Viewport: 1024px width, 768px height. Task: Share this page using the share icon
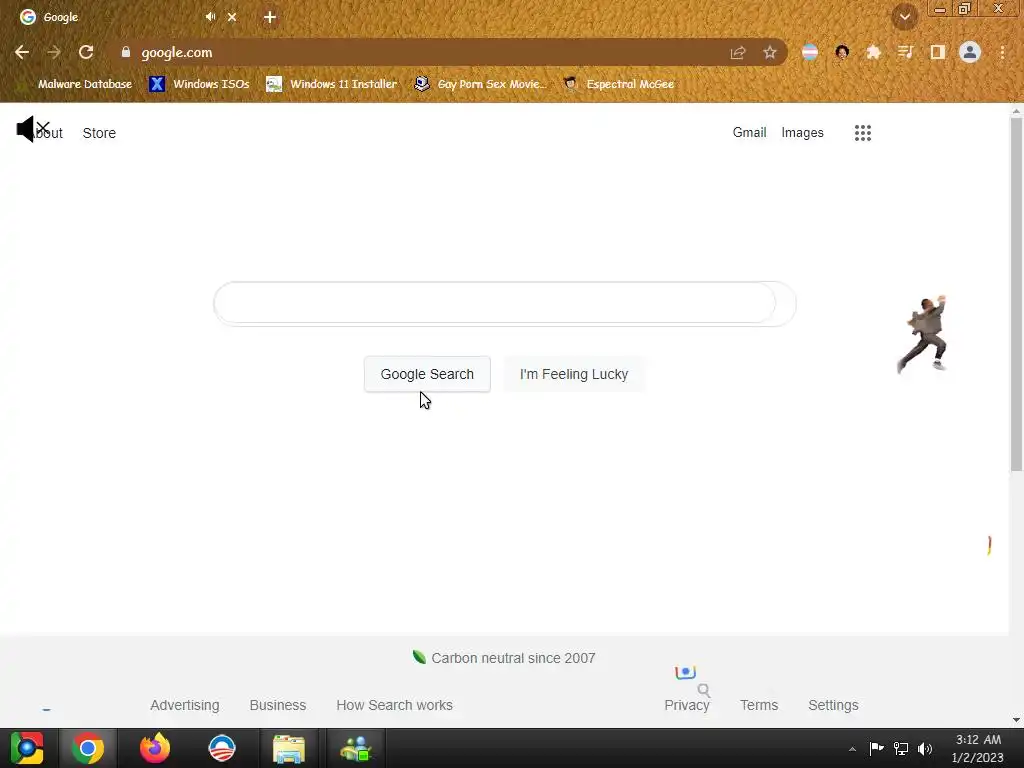[x=738, y=53]
